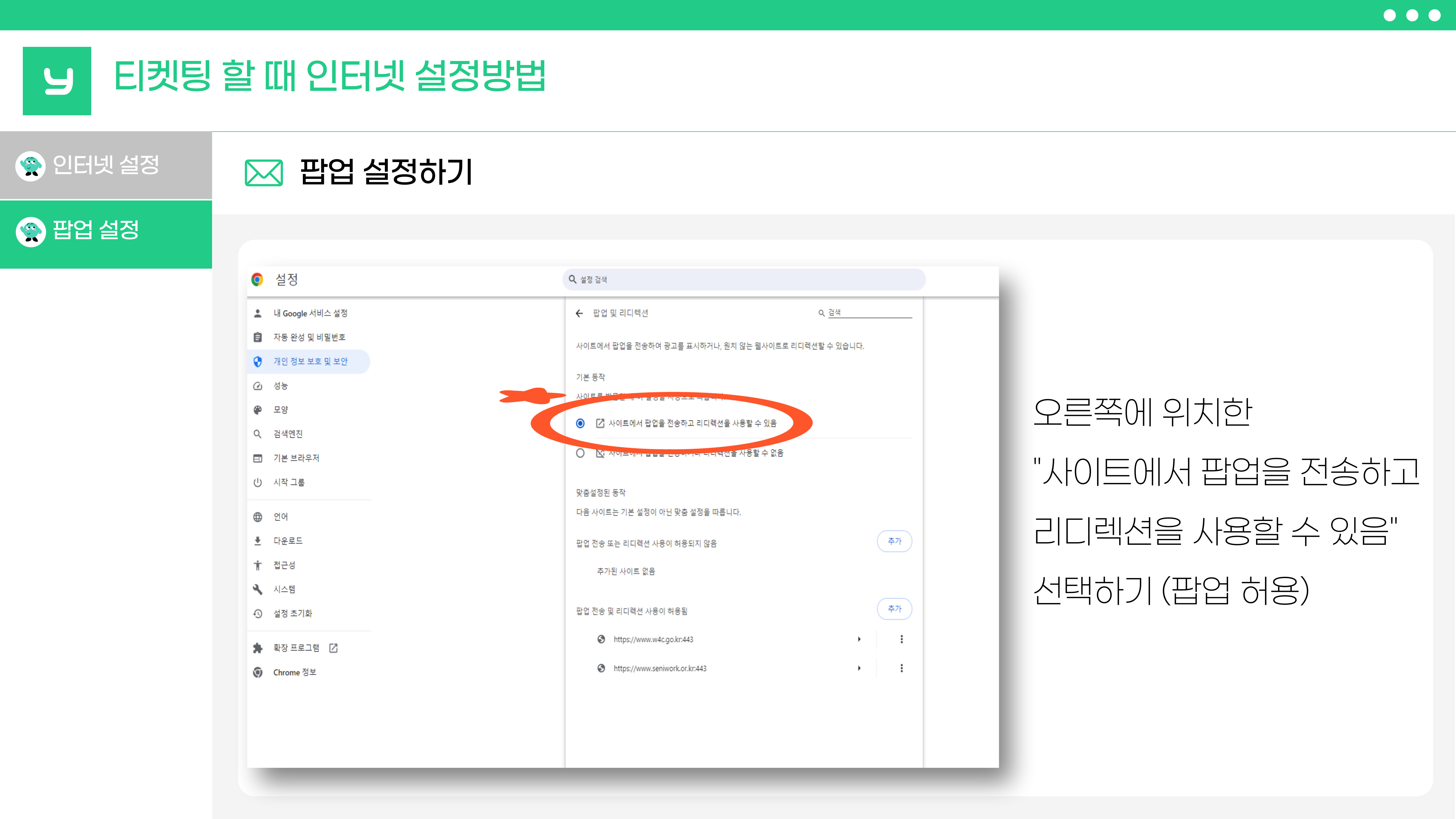Viewport: 1456px width, 819px height.
Task: Click the person icon for 내 Google 서비스 설정
Action: 258,313
